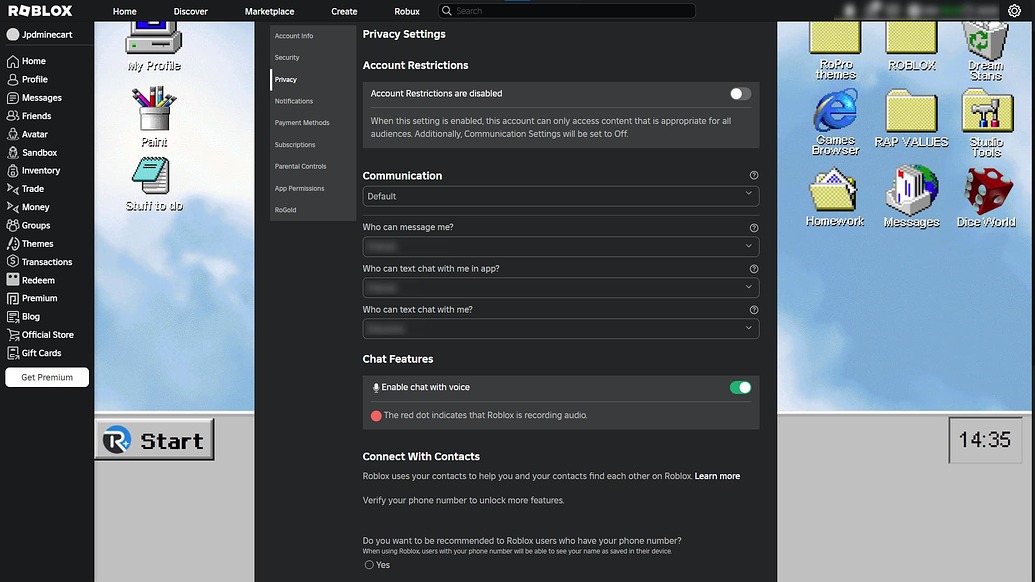Open the 'Who can text chat with me?' dropdown
Viewport: 1035px width, 582px height.
tap(560, 328)
